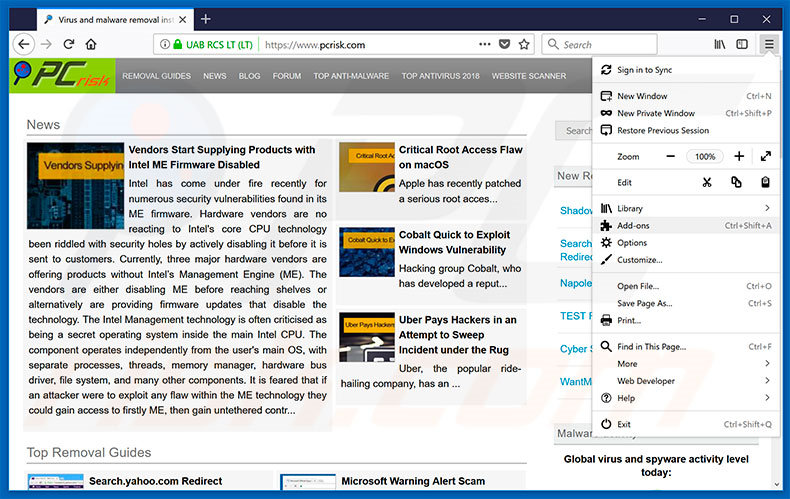
Task: Open a new tab with plus button
Action: 206,19
